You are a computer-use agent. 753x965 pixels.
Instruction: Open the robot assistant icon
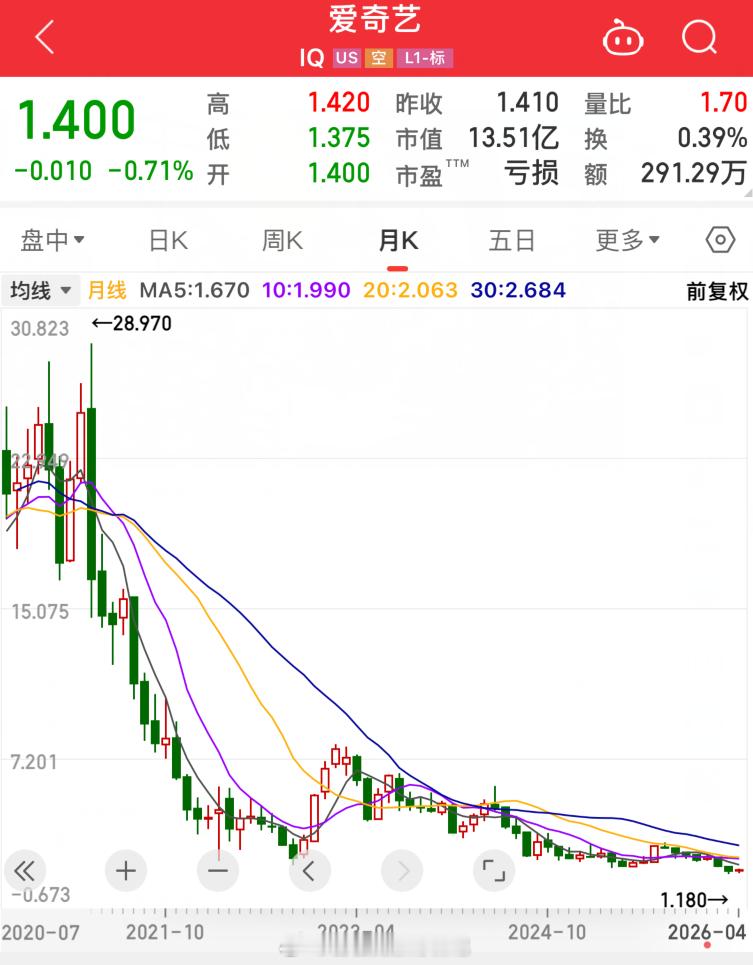pyautogui.click(x=623, y=38)
